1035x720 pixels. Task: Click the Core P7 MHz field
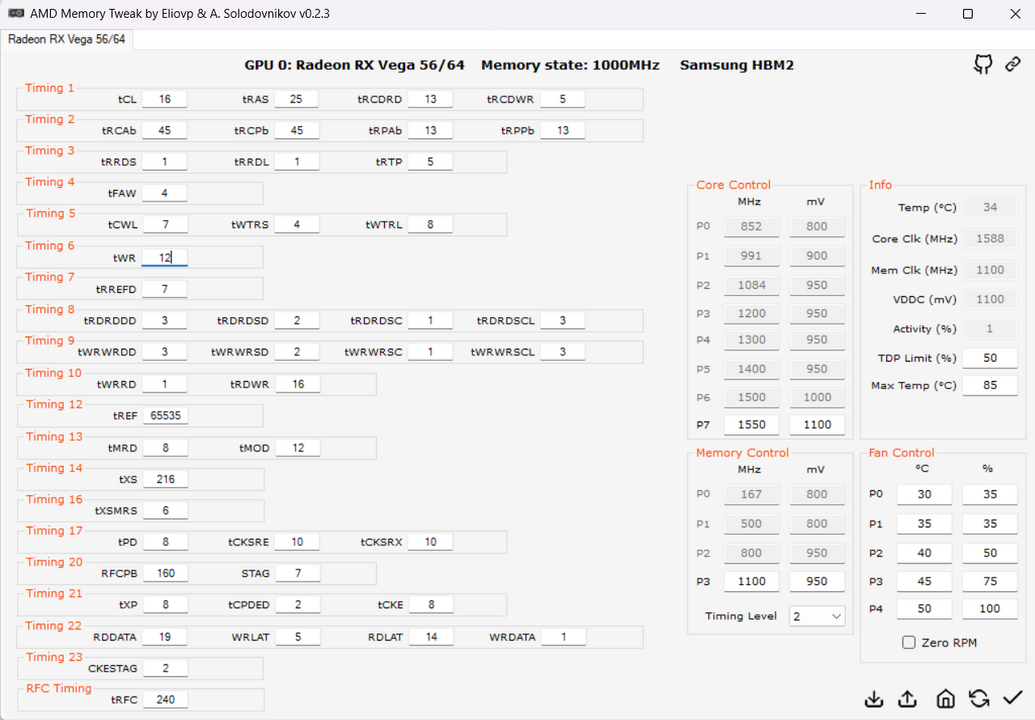coord(751,425)
